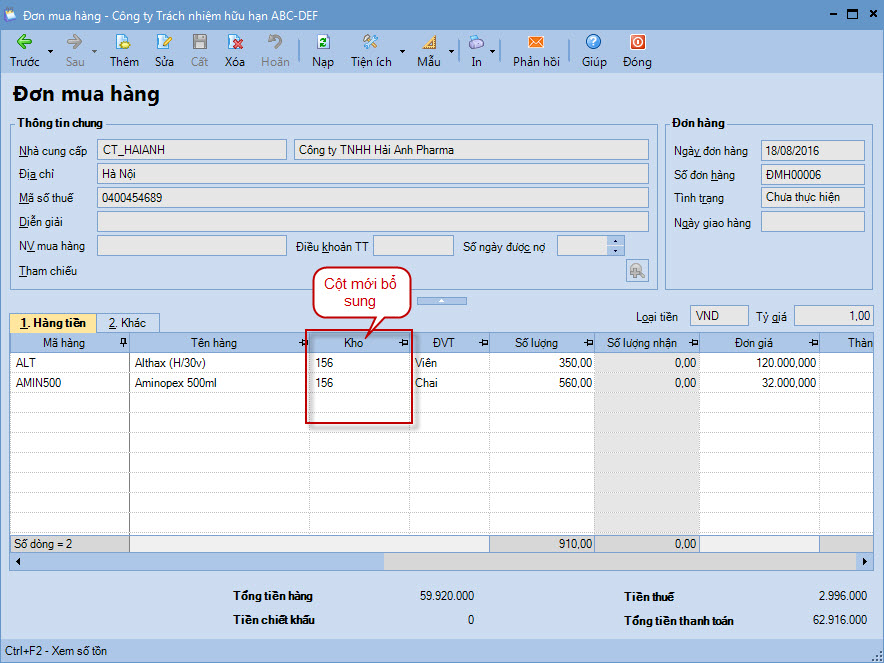Click the quantity cell 560,00
Image resolution: width=884 pixels, height=663 pixels.
542,383
